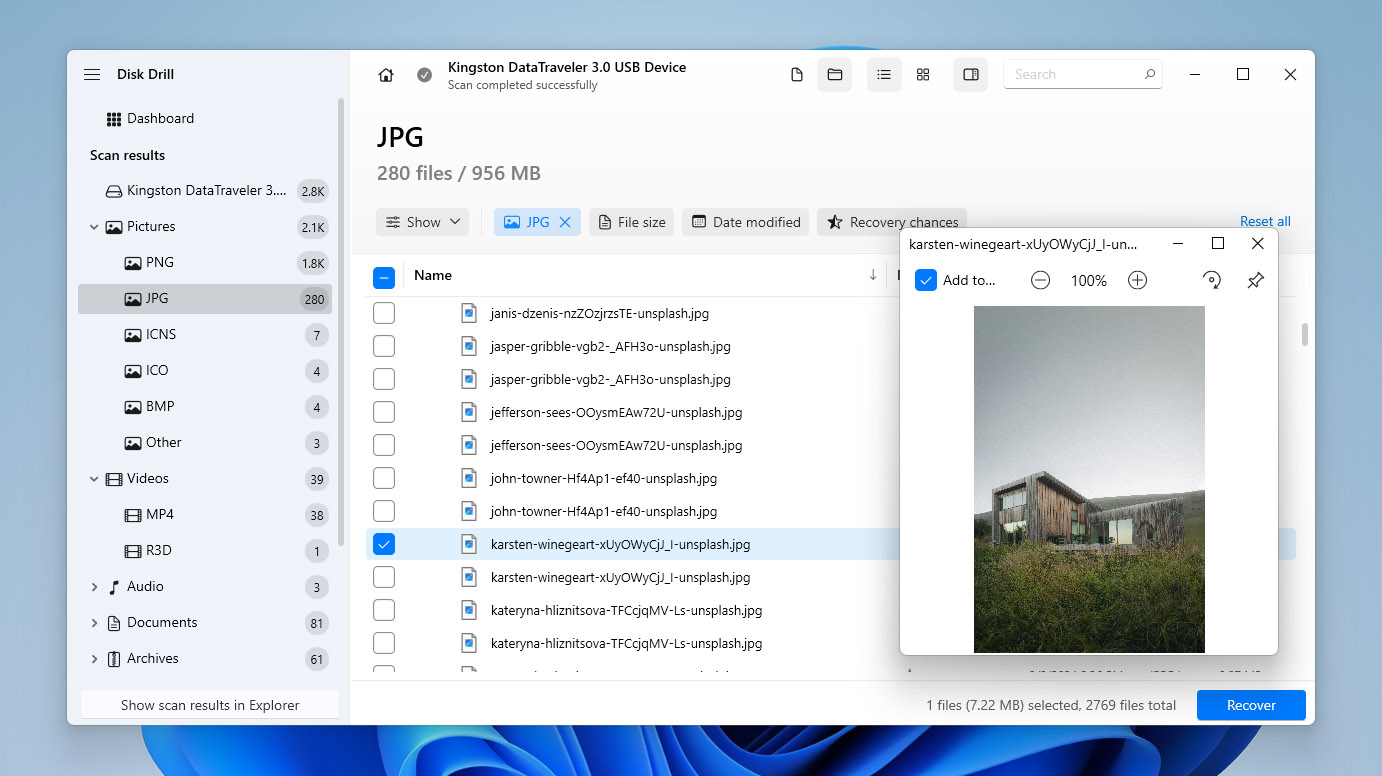
Task: Switch to the list view icon
Action: [x=884, y=75]
